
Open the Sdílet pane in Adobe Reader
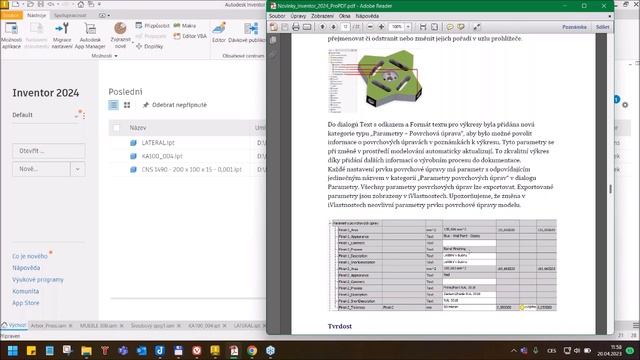[602, 27]
